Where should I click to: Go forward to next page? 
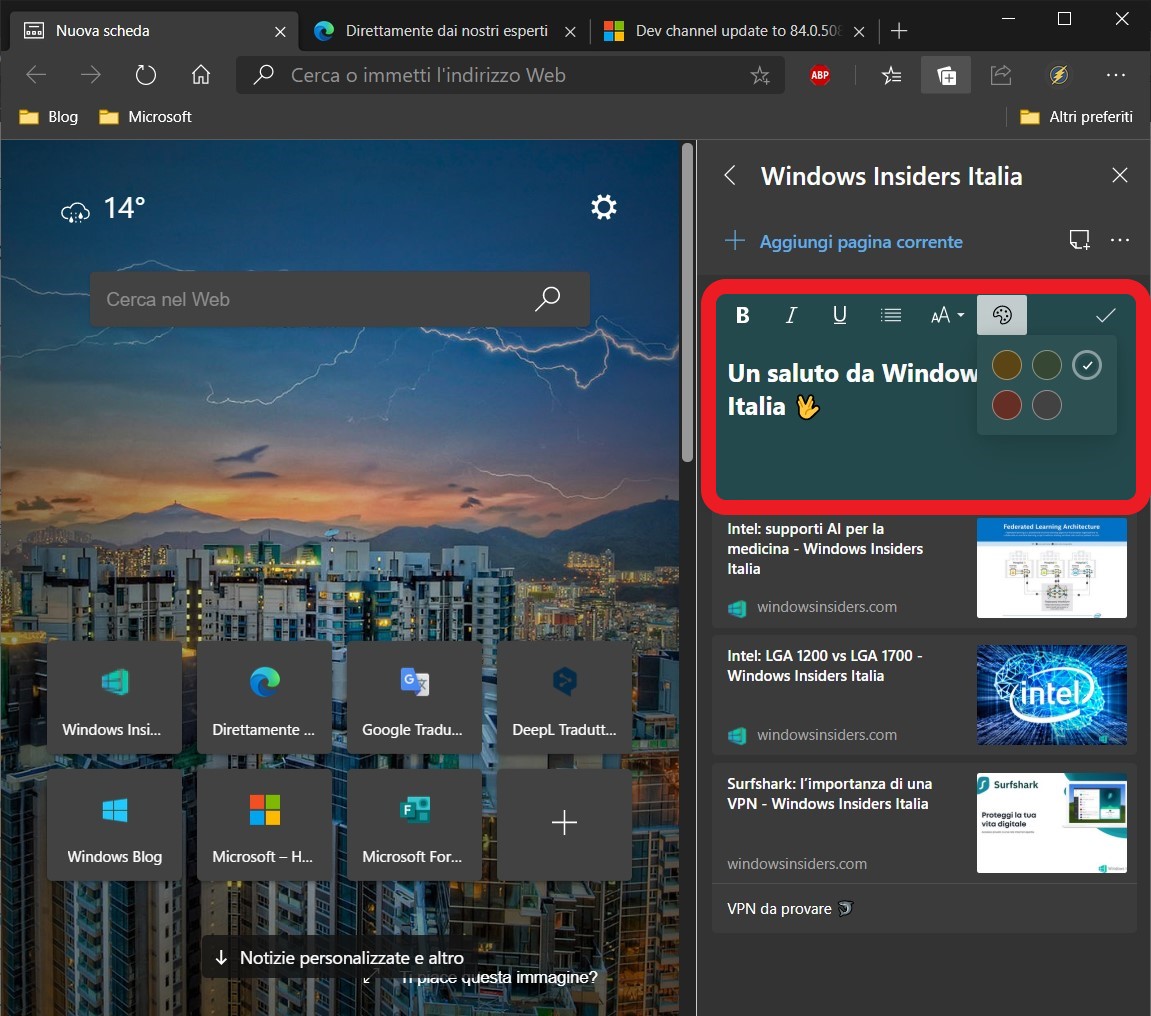pyautogui.click(x=90, y=75)
